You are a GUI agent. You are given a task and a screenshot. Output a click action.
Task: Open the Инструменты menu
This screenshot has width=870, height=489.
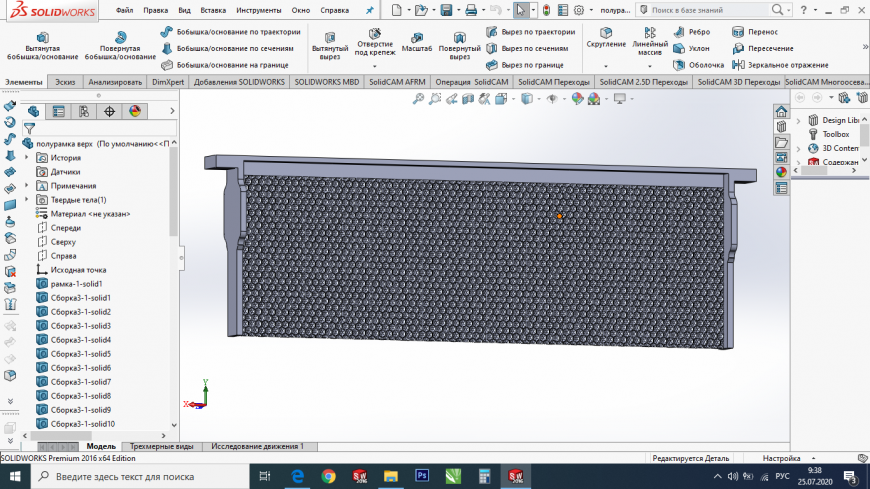pyautogui.click(x=258, y=10)
